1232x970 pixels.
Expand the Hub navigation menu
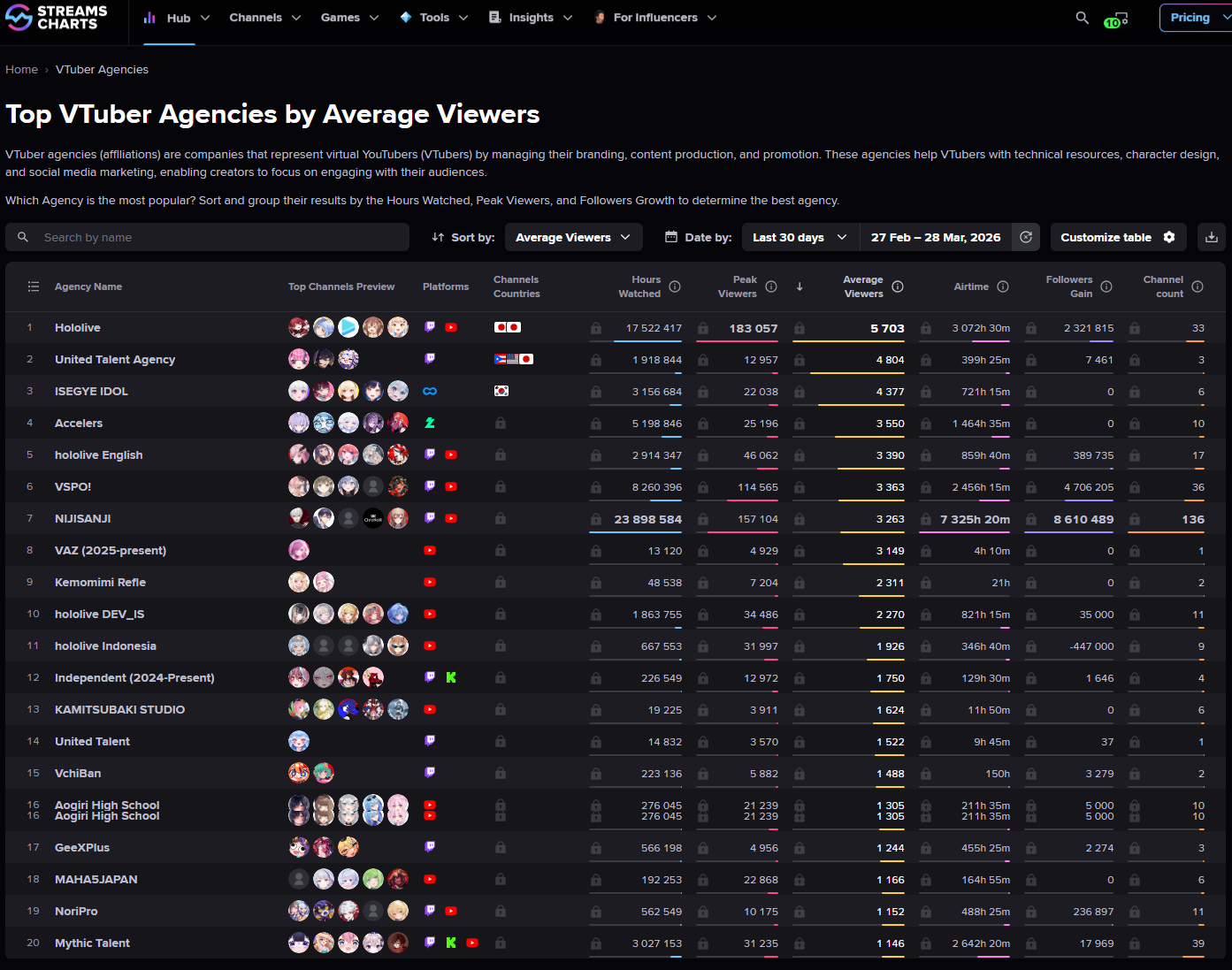coord(177,18)
